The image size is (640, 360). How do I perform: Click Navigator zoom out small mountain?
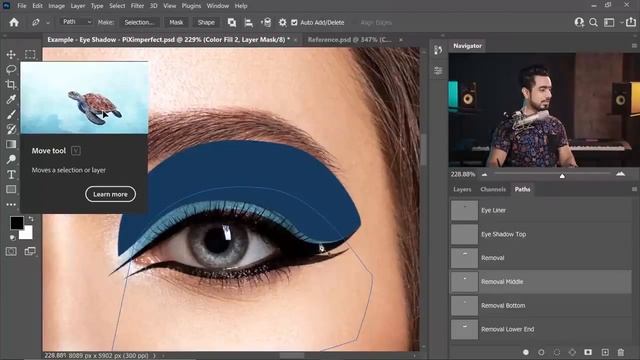pos(484,174)
